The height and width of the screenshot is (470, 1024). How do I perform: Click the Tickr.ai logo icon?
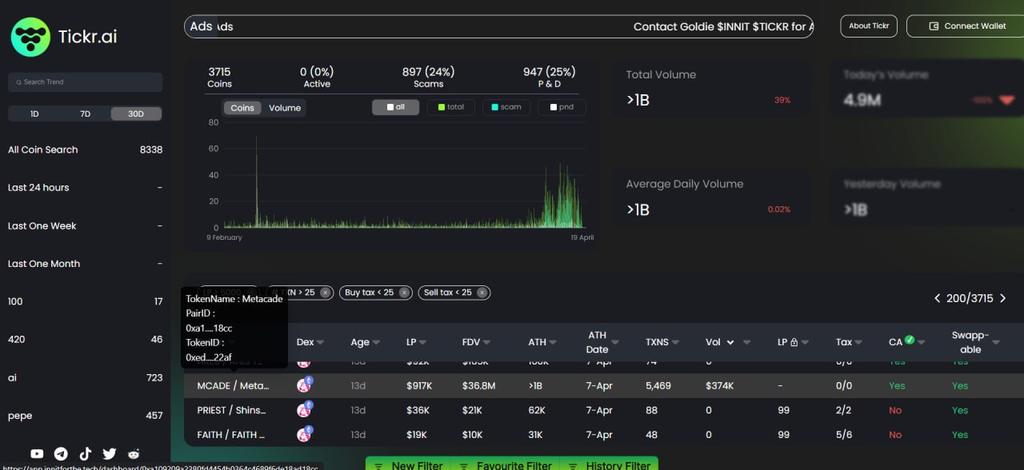[31, 37]
